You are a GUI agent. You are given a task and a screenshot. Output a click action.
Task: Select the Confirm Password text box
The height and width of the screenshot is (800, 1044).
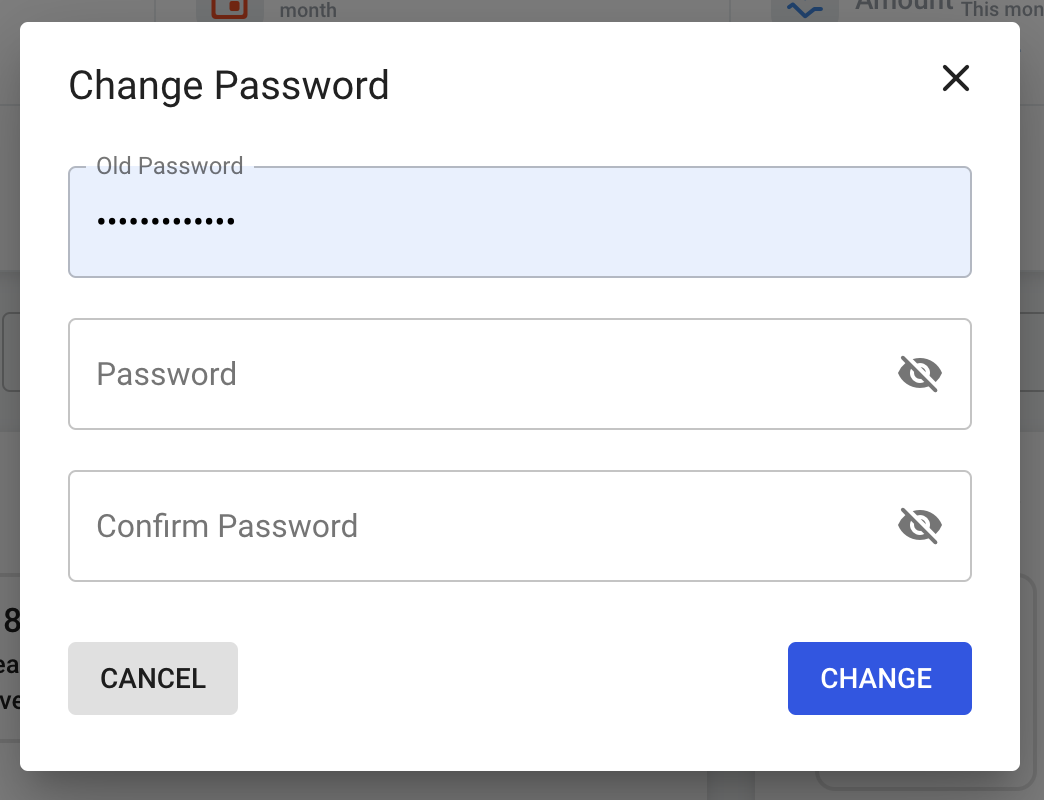pos(480,526)
